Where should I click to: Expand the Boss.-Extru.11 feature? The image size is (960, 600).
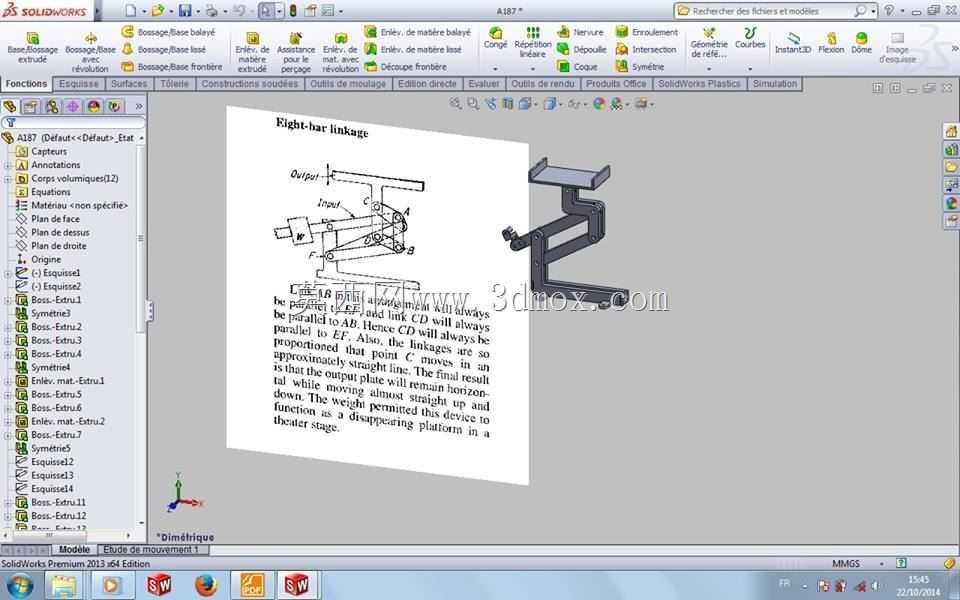pos(8,503)
